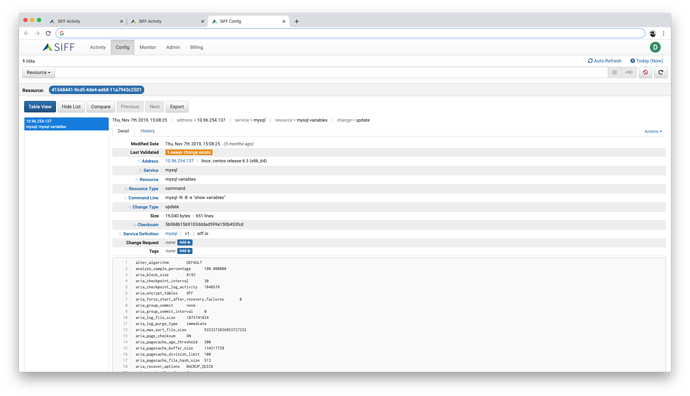Open the Monitor navigation menu

point(148,47)
